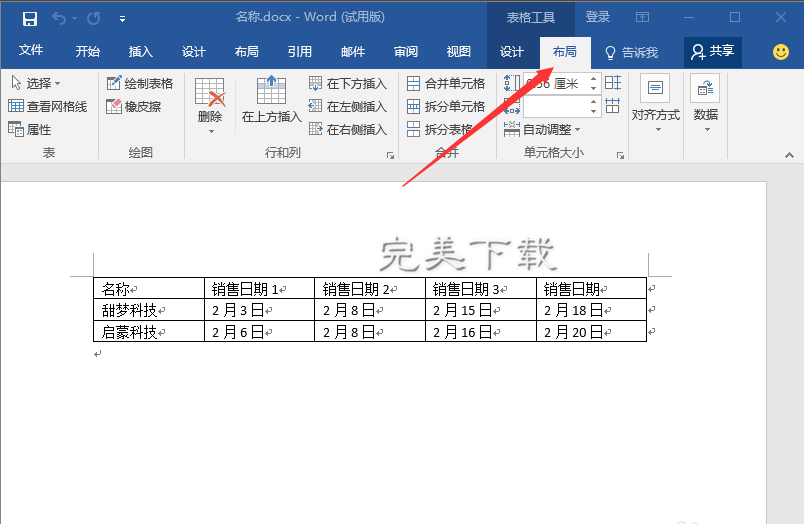Open the main 布局 tab next to 引用

pos(247,52)
